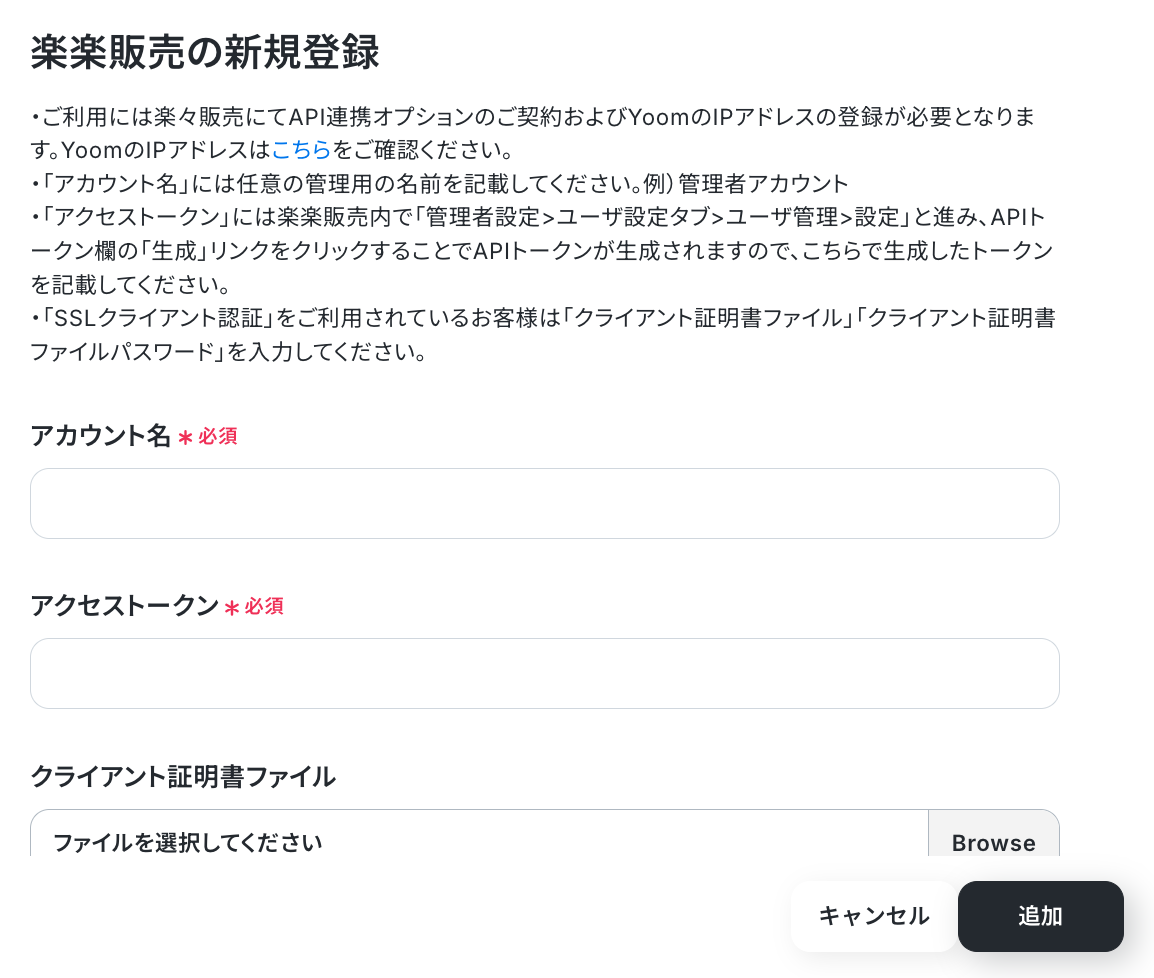Click the アカウント名 input field
Viewport: 1154px width, 978px height.
point(545,503)
